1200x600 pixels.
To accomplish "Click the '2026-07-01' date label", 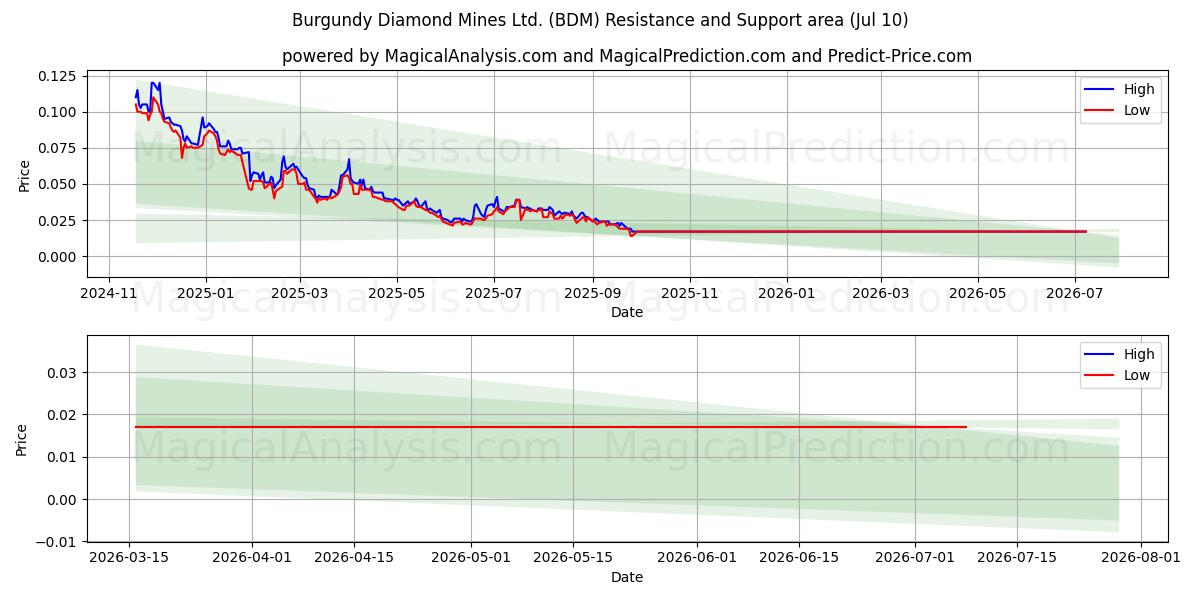I will point(916,560).
